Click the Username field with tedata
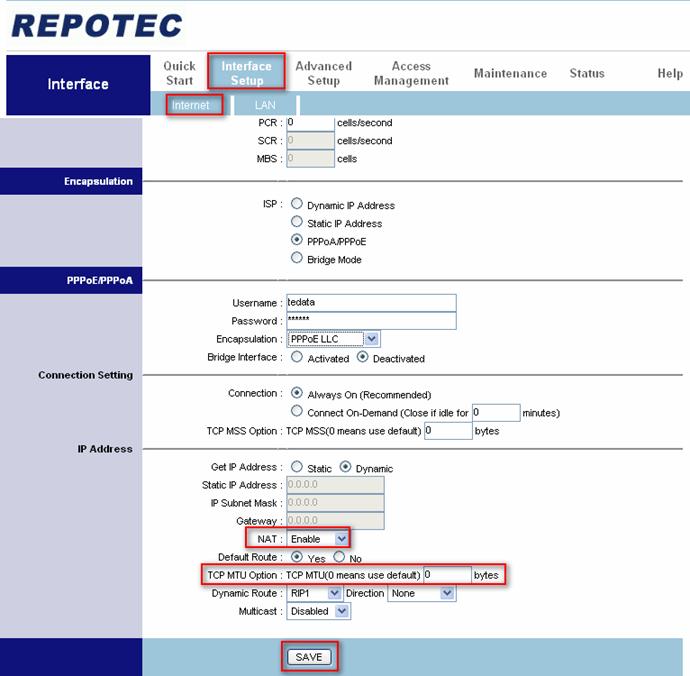 [371, 303]
